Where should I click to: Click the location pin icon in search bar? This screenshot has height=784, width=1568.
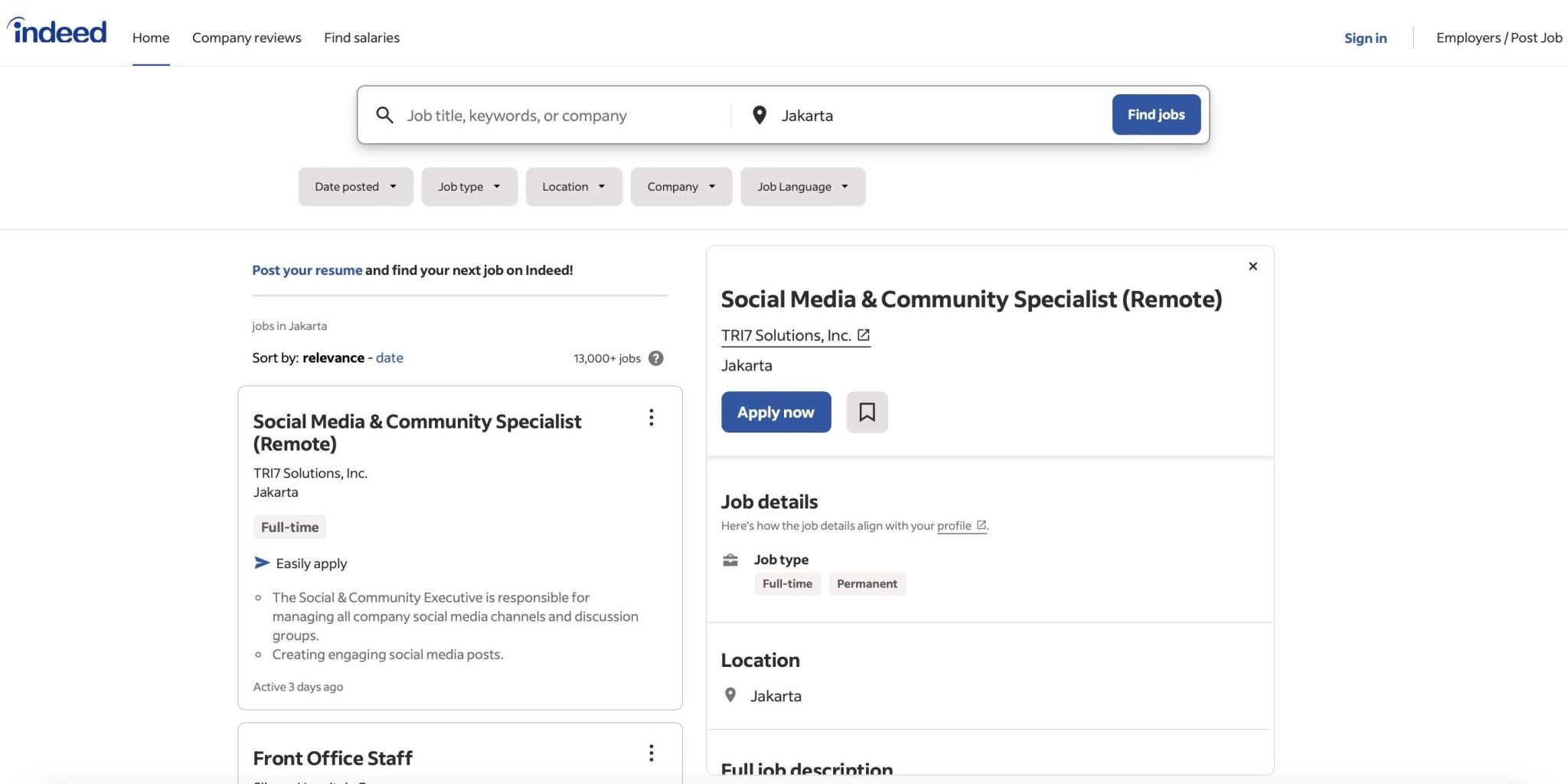click(759, 116)
